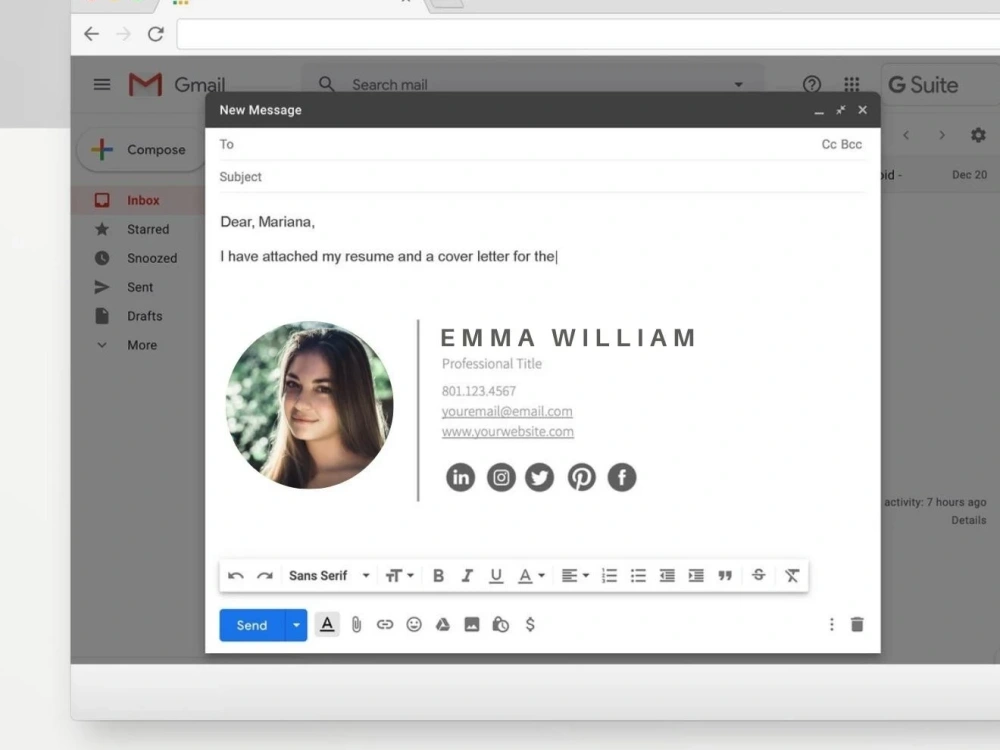
Task: Increase the indent level
Action: click(x=696, y=576)
